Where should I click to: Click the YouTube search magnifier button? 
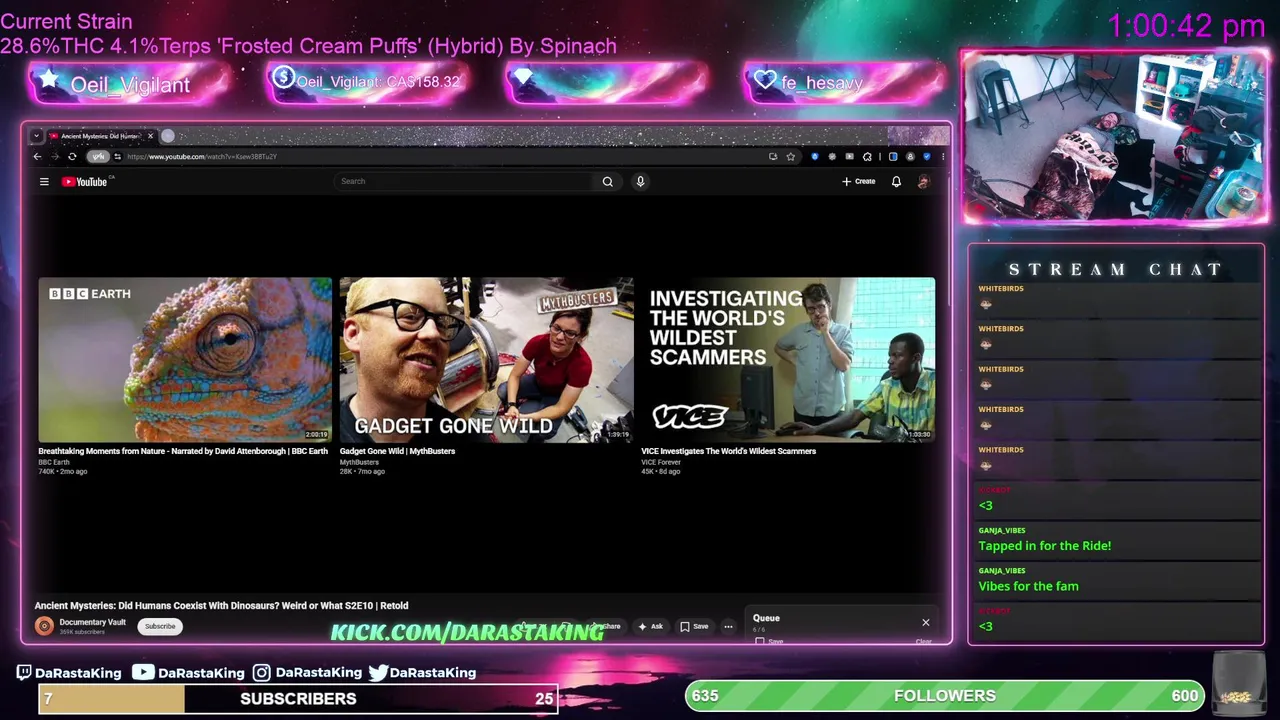(607, 181)
